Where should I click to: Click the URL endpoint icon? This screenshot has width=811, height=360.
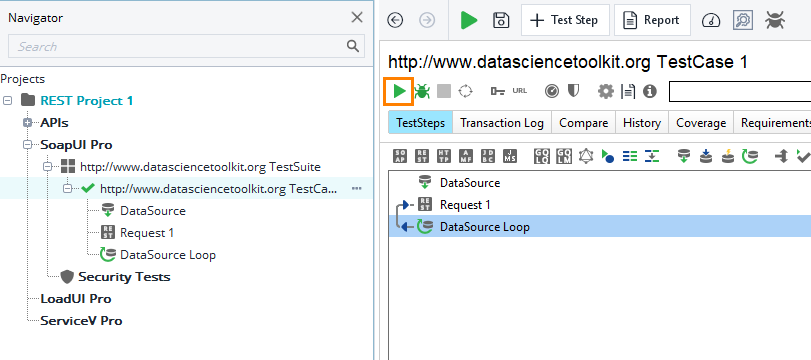coord(520,91)
